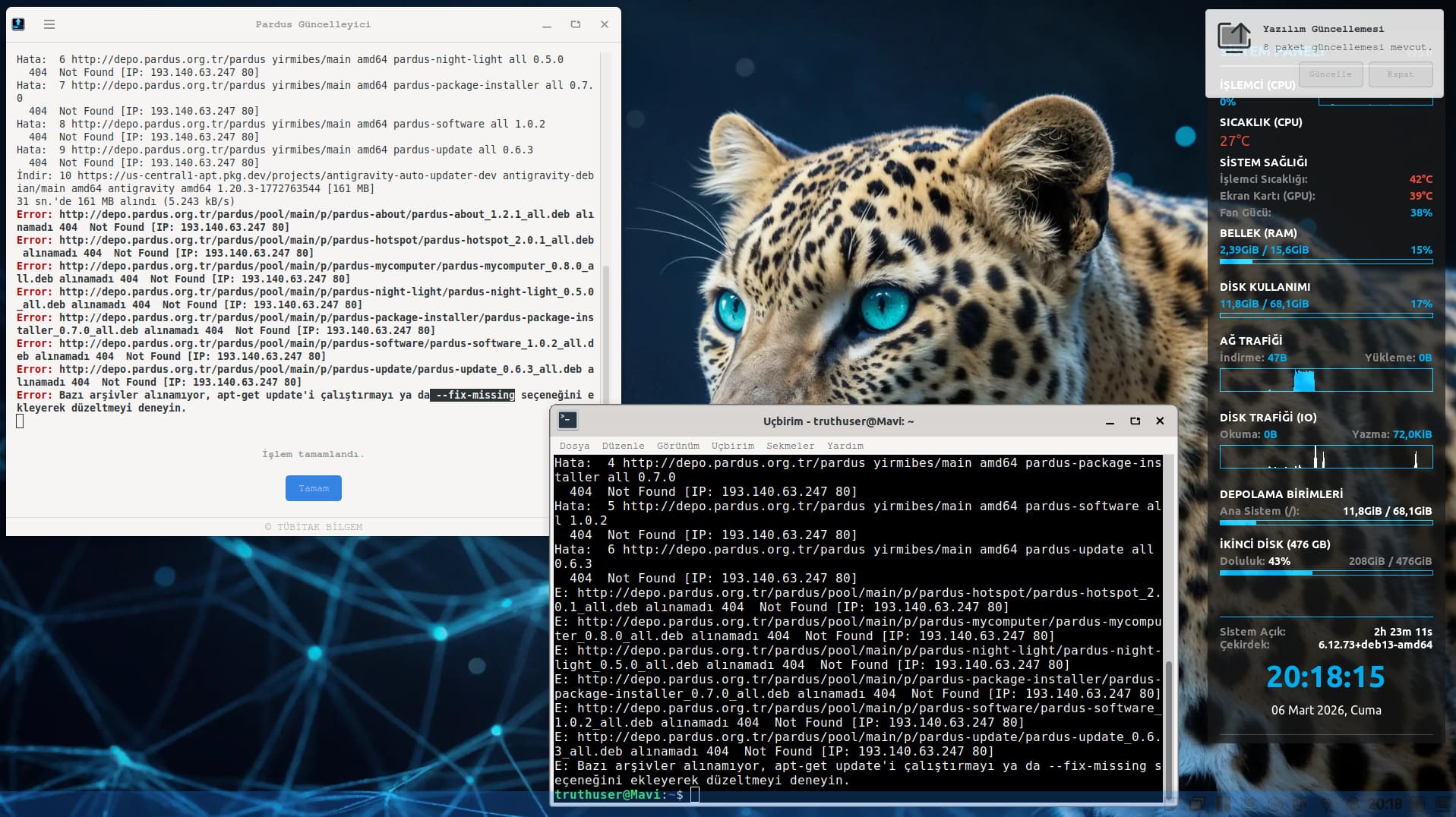Open the Düzenle menu in terminal
The height and width of the screenshot is (817, 1456).
[x=623, y=446]
